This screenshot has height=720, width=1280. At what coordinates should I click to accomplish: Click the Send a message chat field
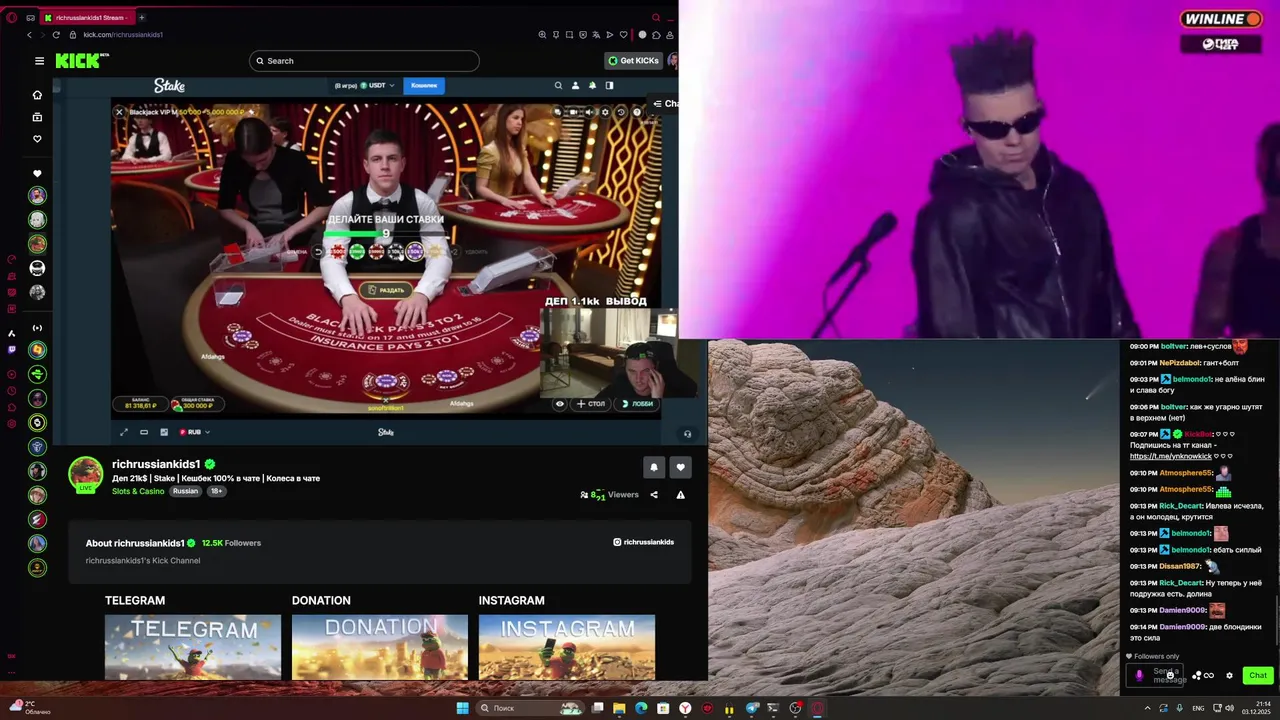click(1157, 675)
